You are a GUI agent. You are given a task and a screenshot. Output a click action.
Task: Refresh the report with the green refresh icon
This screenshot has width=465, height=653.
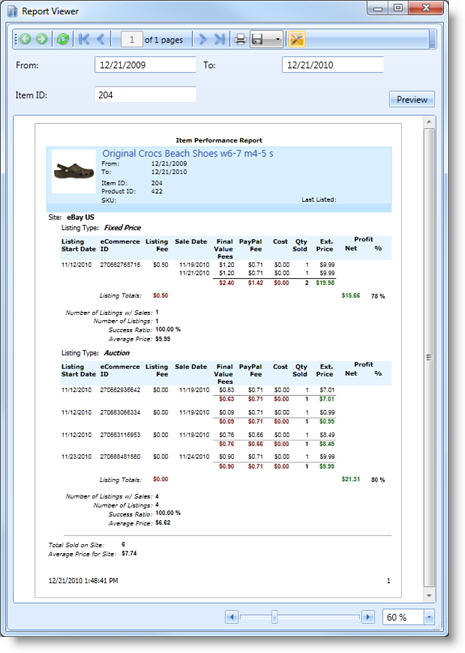click(x=63, y=39)
